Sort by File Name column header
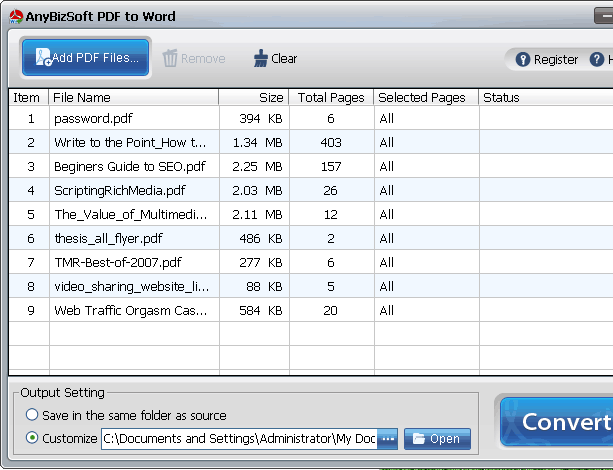This screenshot has height=470, width=613. (x=133, y=97)
